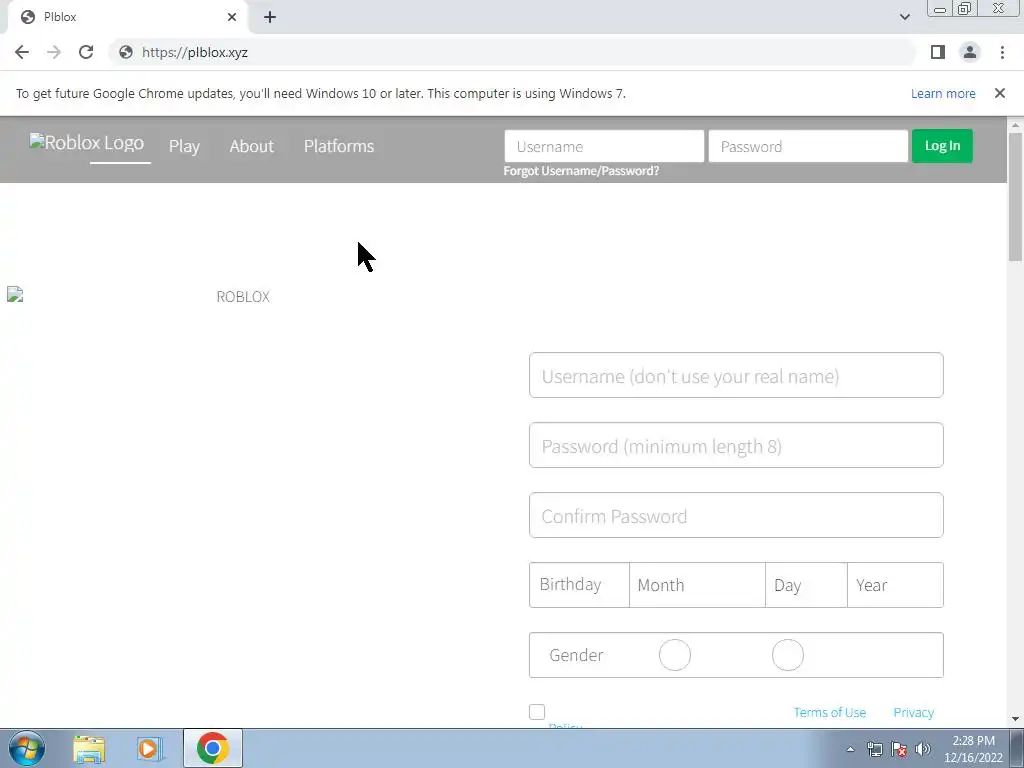
Task: Open the Chrome profile avatar
Action: tap(970, 52)
